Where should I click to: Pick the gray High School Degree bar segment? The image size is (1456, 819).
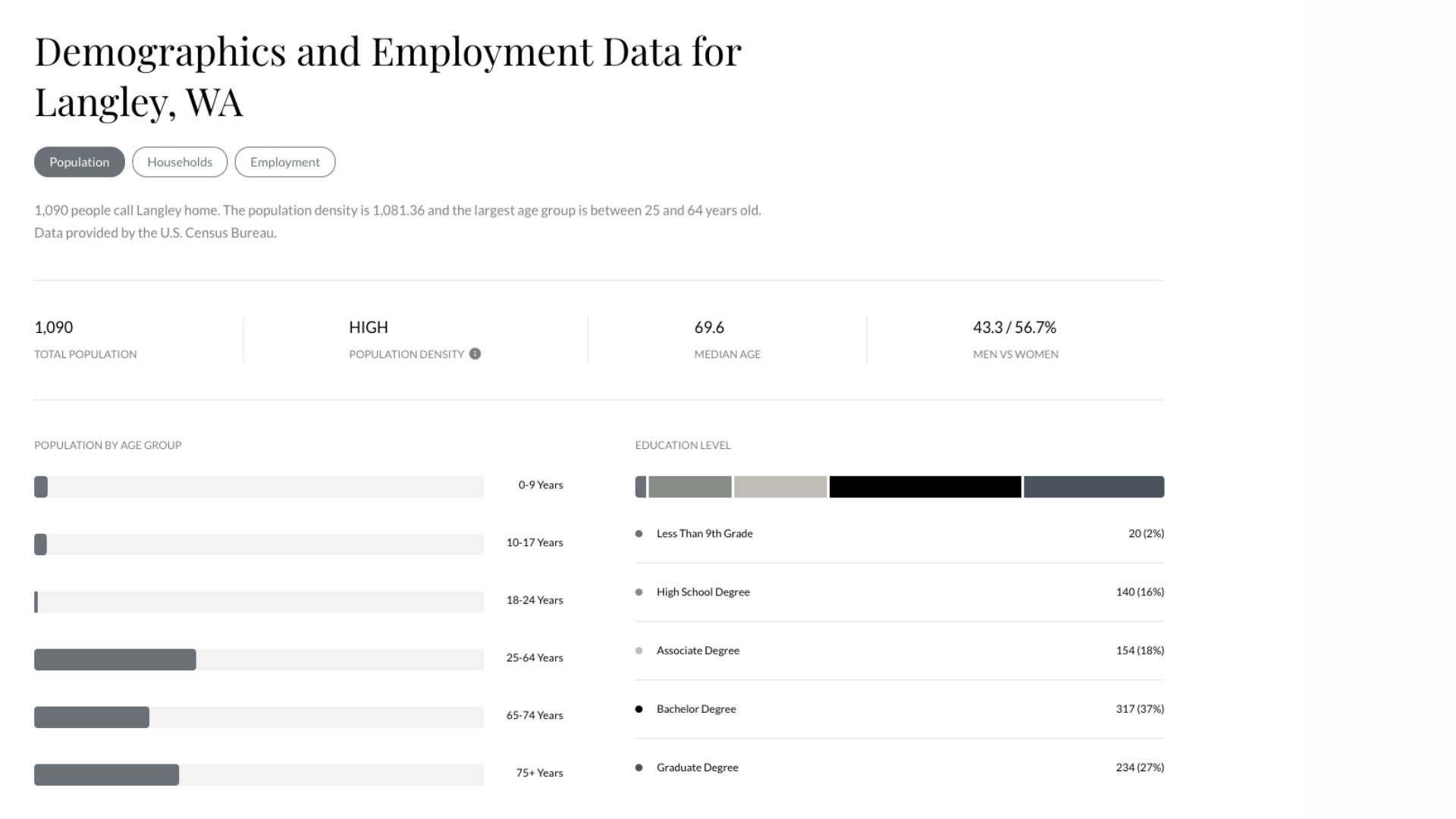pos(690,487)
